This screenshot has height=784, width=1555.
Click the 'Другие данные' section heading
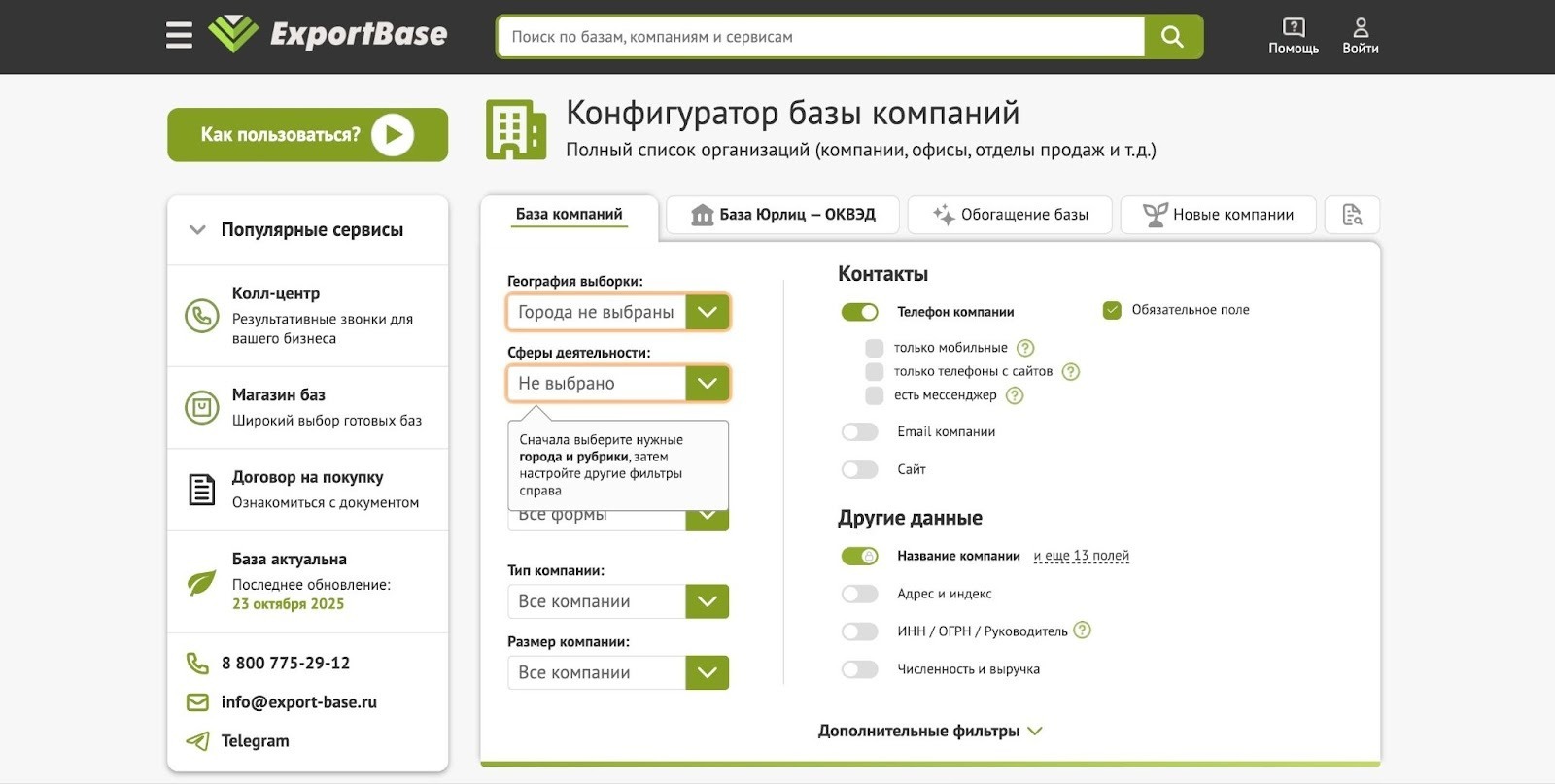tap(911, 519)
